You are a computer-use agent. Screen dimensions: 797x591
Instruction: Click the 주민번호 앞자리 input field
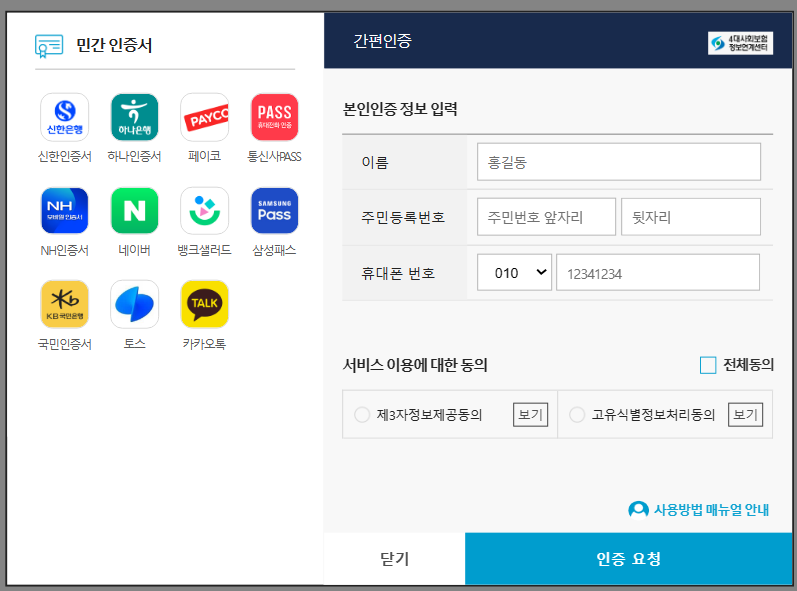[x=546, y=217]
